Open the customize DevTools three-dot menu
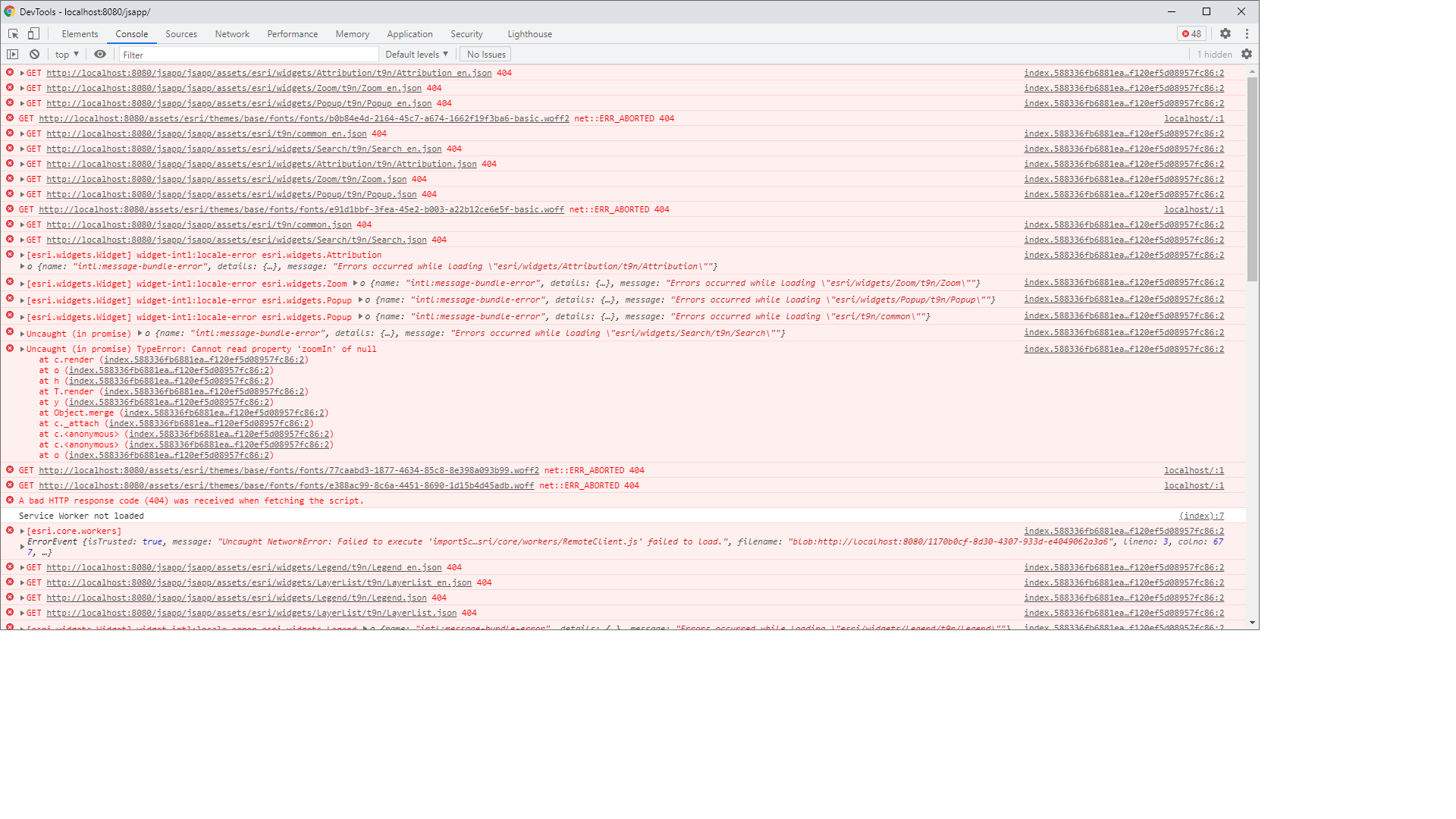 click(x=1247, y=33)
